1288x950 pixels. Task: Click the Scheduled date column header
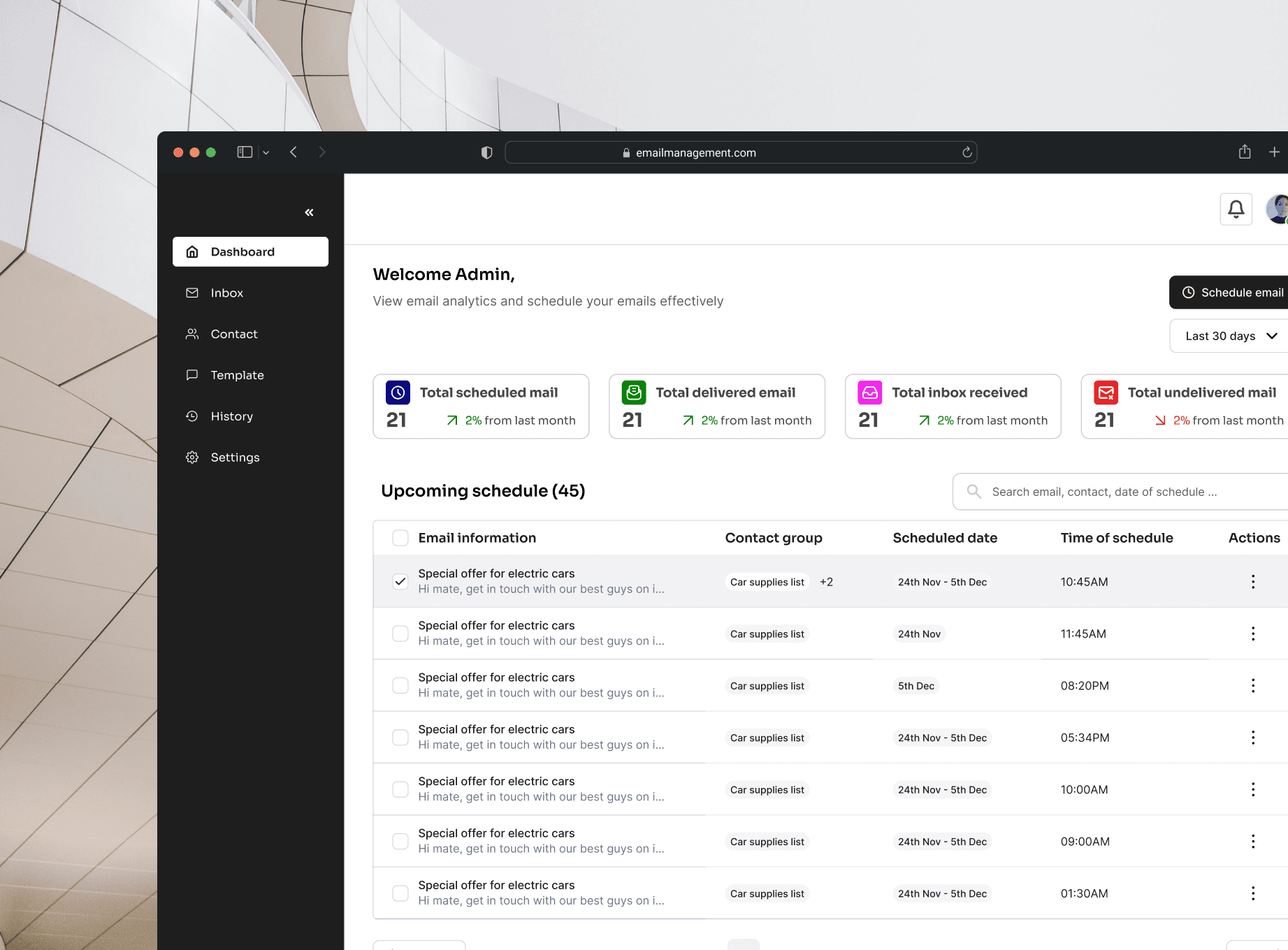pyautogui.click(x=945, y=538)
